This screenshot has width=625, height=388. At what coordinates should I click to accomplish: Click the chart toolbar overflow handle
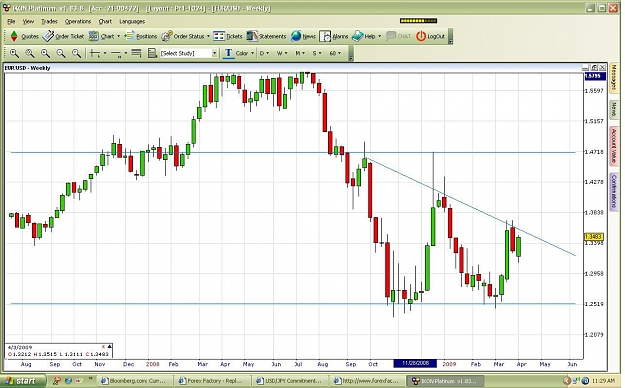click(351, 53)
